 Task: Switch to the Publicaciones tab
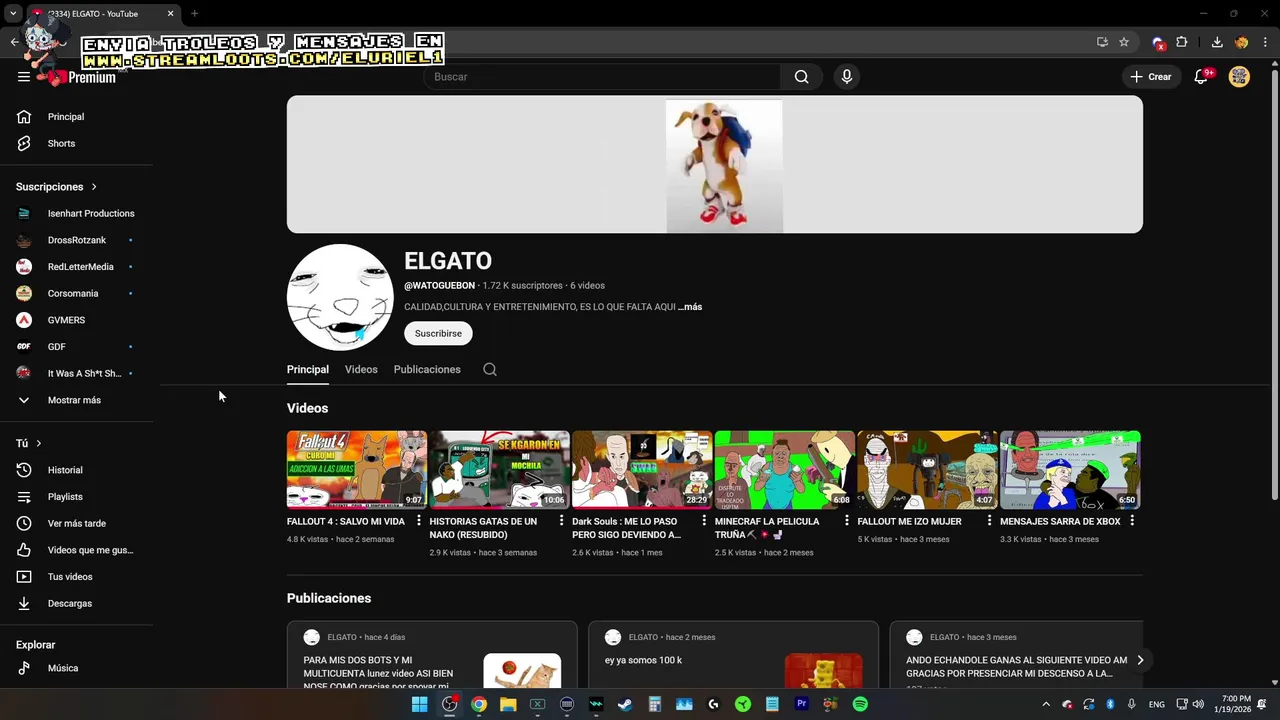click(x=427, y=369)
